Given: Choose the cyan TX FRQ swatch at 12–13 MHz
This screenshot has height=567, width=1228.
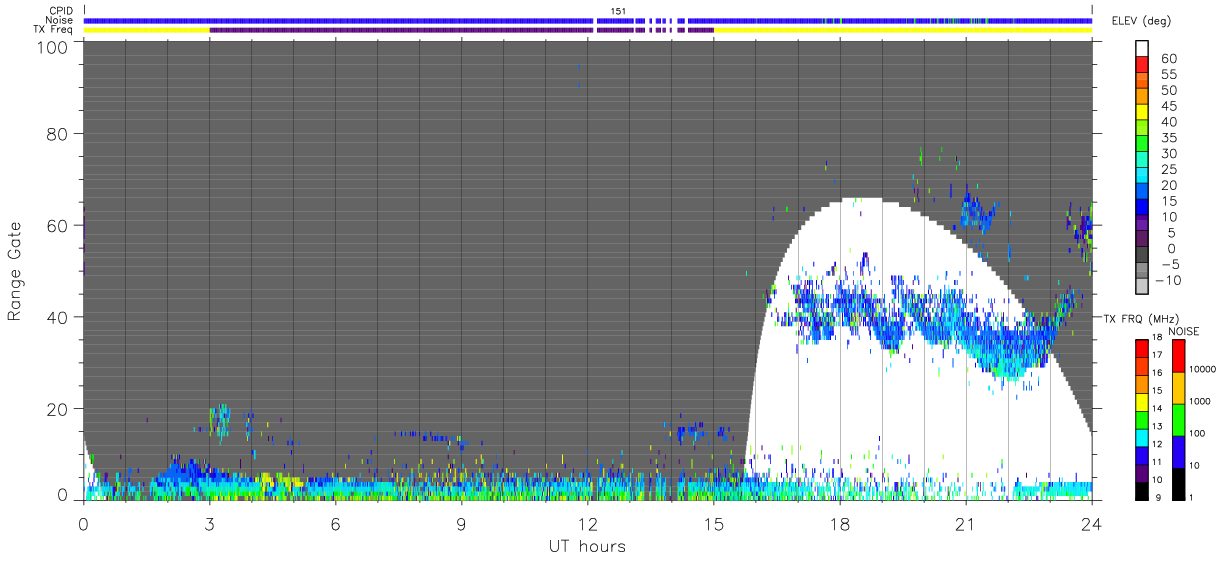Looking at the screenshot, I should coord(1143,436).
